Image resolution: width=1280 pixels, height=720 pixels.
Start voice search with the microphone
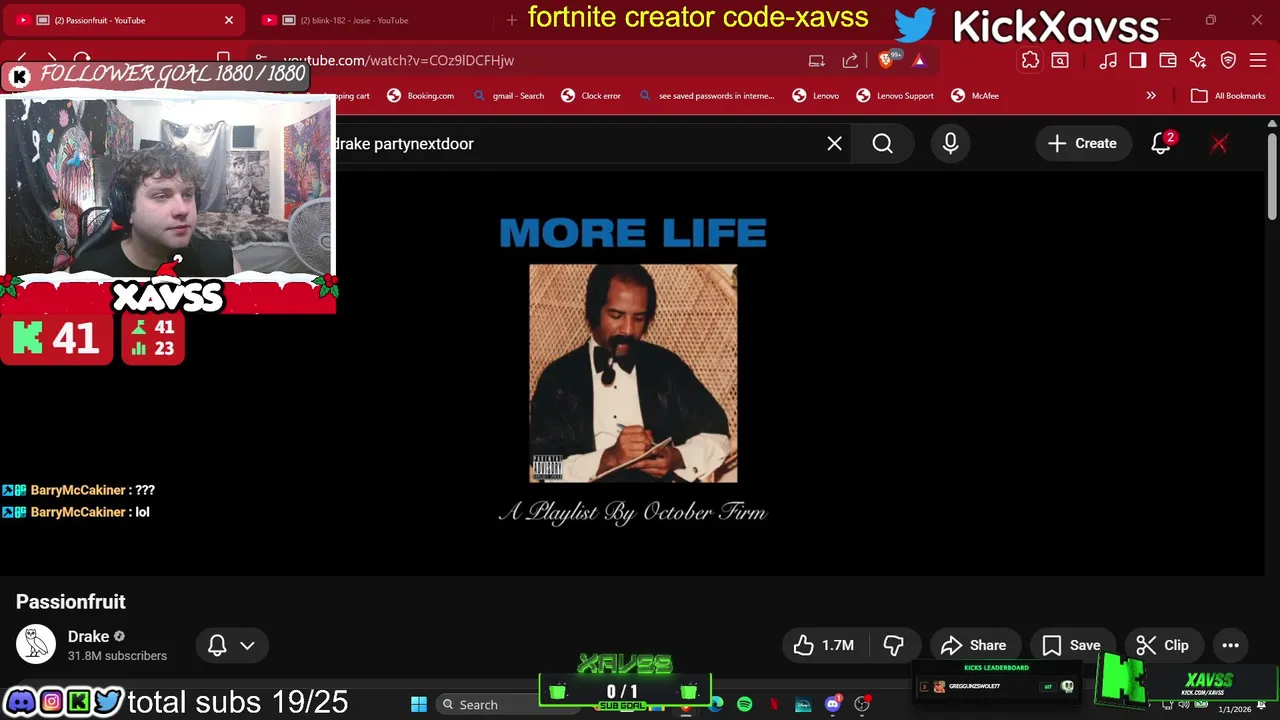pyautogui.click(x=950, y=144)
